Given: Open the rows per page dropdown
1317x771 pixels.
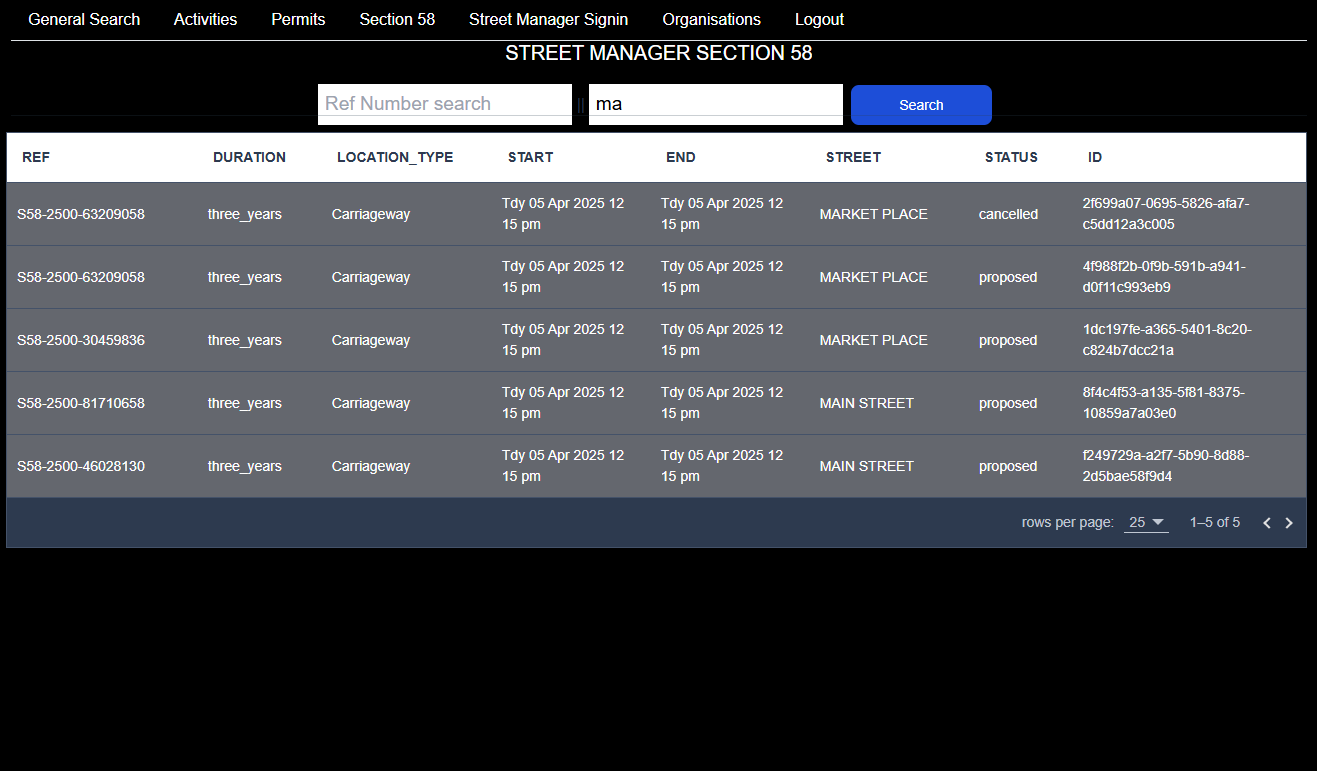Looking at the screenshot, I should [1146, 522].
